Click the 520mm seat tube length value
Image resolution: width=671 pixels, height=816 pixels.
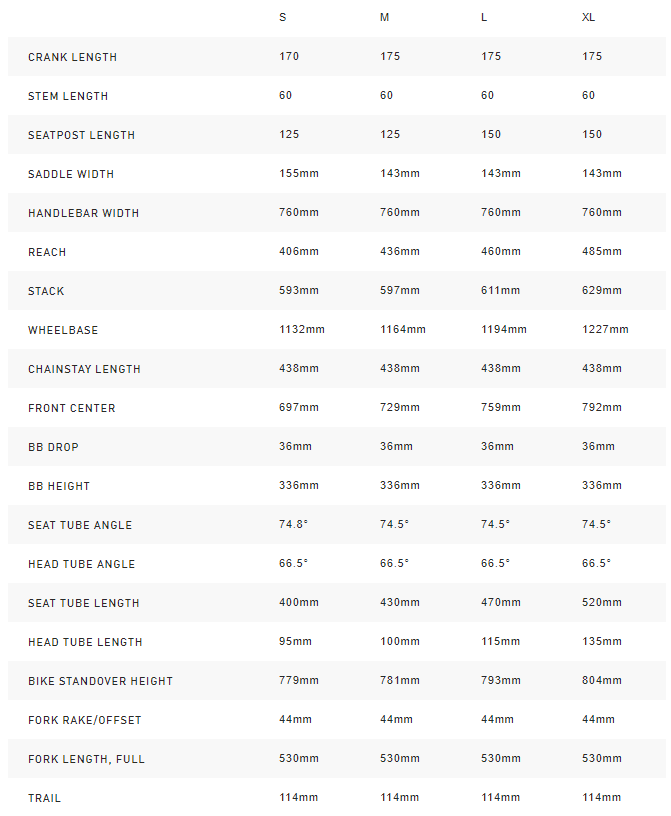602,603
